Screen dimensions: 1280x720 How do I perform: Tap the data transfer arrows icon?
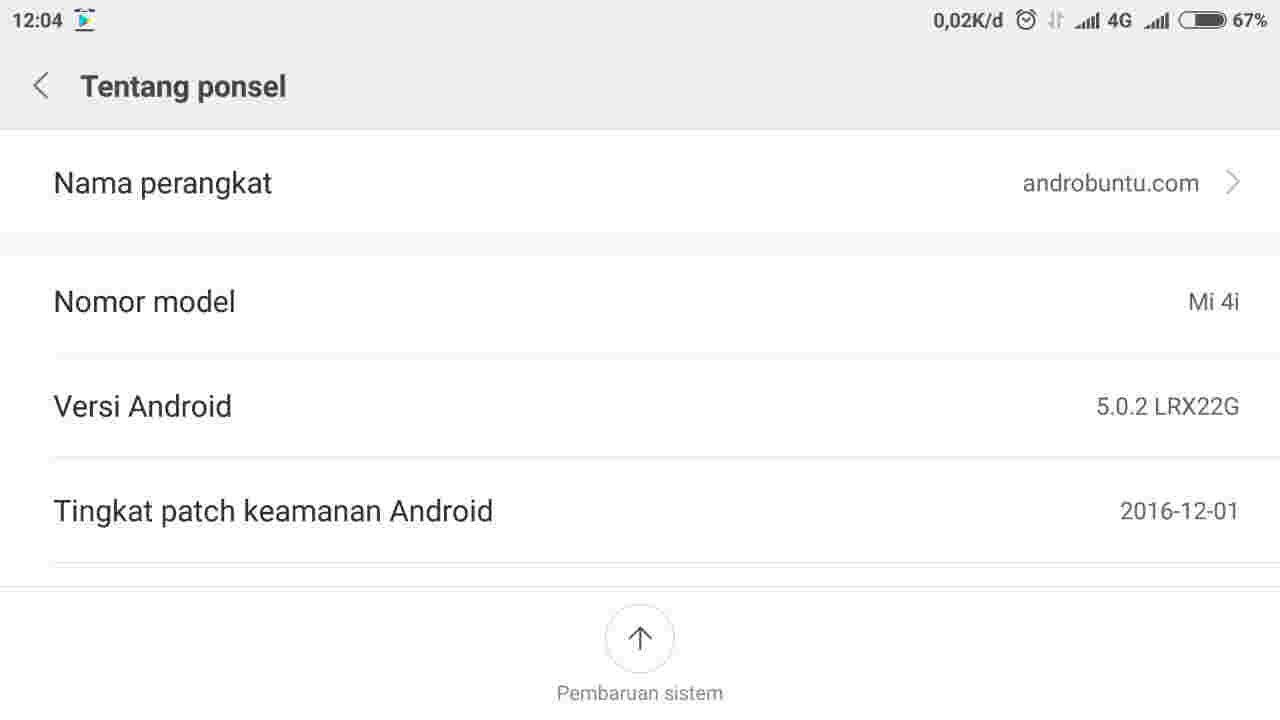click(1055, 18)
